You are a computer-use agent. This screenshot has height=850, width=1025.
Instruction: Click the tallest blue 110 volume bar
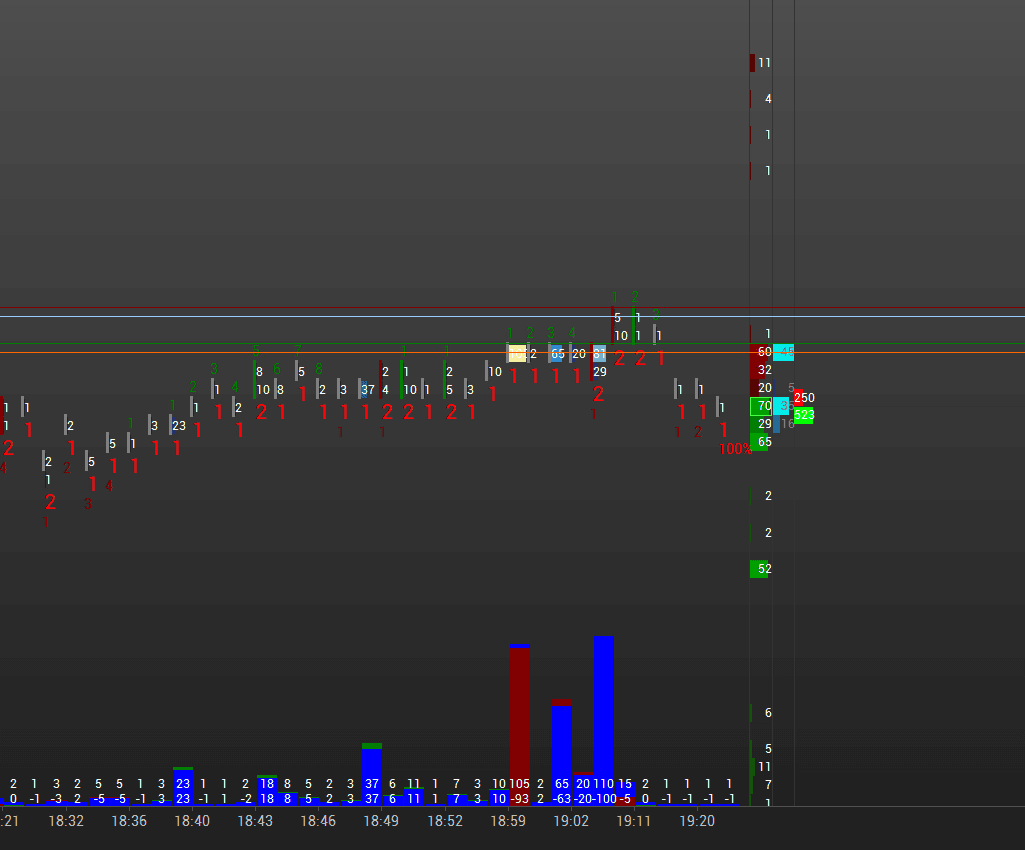[604, 721]
